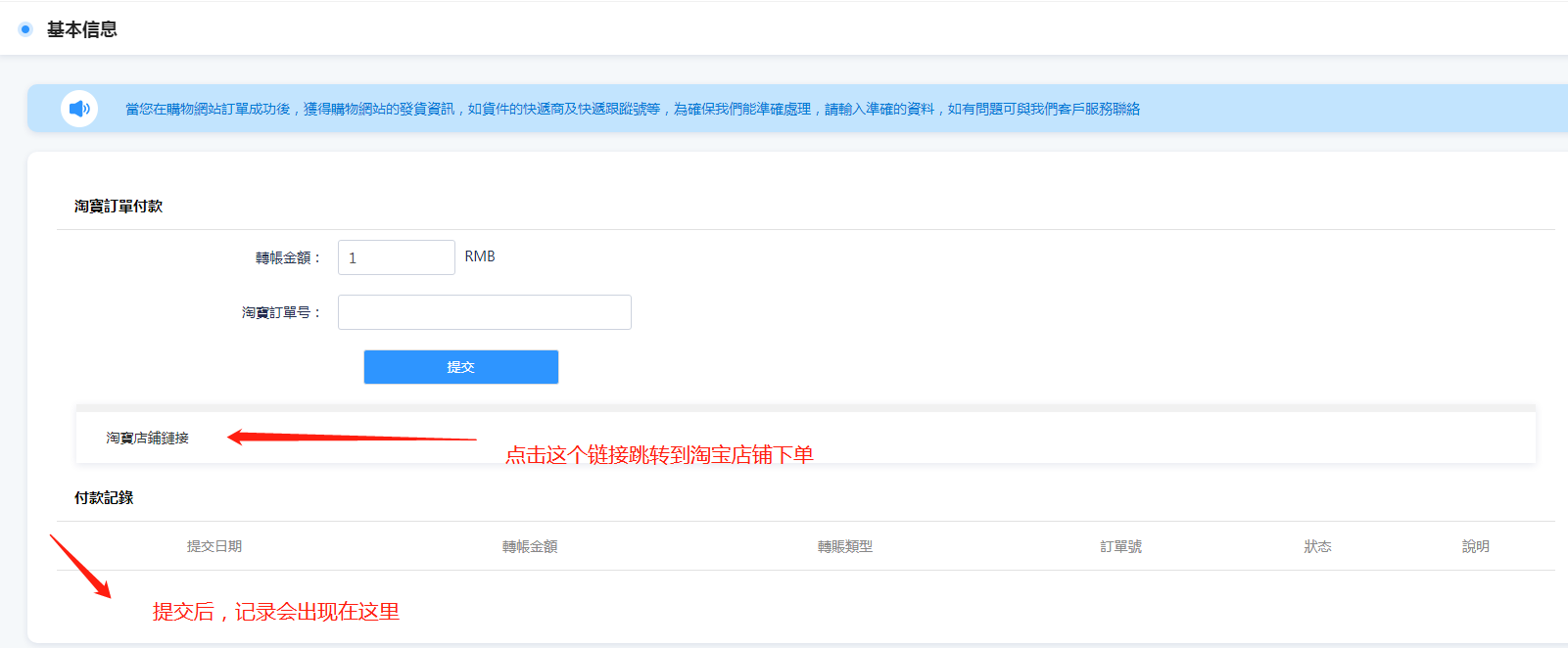Click the 淘寶訂單号 form label
Image resolution: width=1568 pixels, height=648 pixels.
280,312
